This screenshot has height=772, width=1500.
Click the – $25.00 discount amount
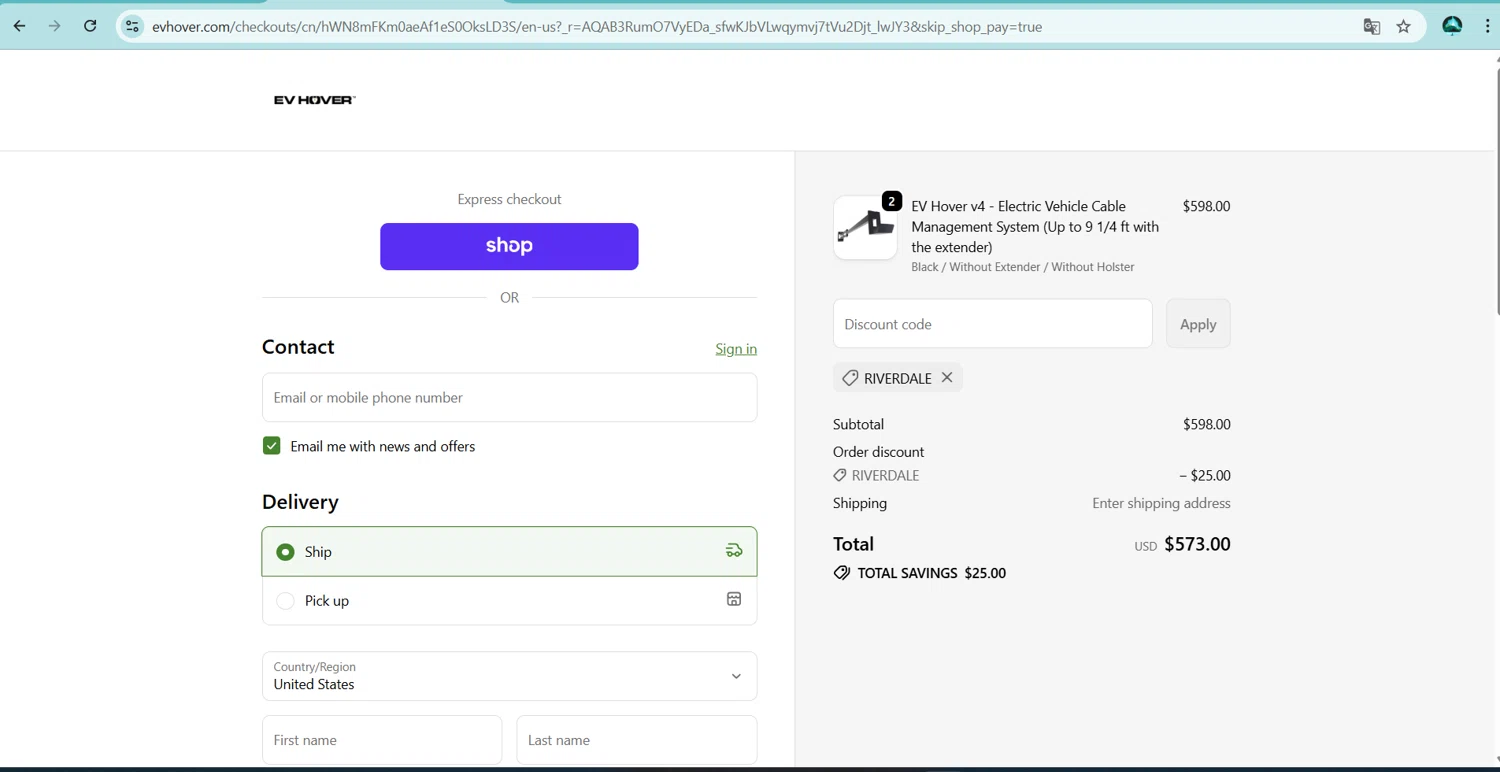point(1205,476)
